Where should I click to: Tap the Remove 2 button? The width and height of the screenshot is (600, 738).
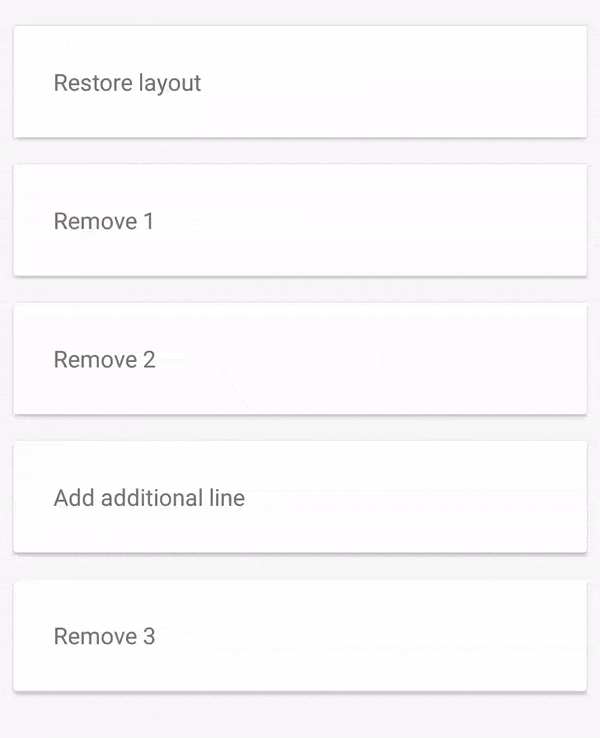point(300,359)
